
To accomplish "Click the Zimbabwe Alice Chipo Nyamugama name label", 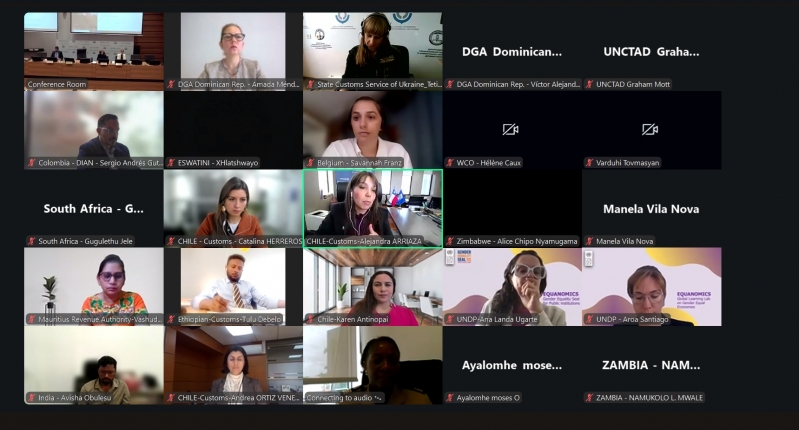I will pyautogui.click(x=517, y=241).
